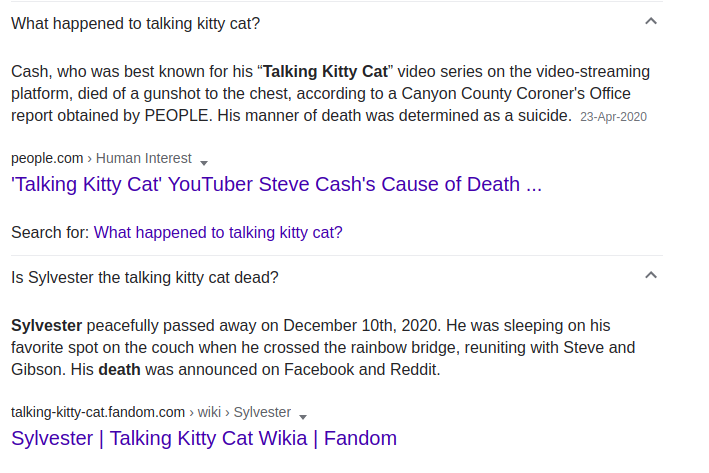The image size is (709, 473).
Task: Open Sylvester | Talking Kitty Cat Wikia | Fandom link
Action: pyautogui.click(x=204, y=438)
